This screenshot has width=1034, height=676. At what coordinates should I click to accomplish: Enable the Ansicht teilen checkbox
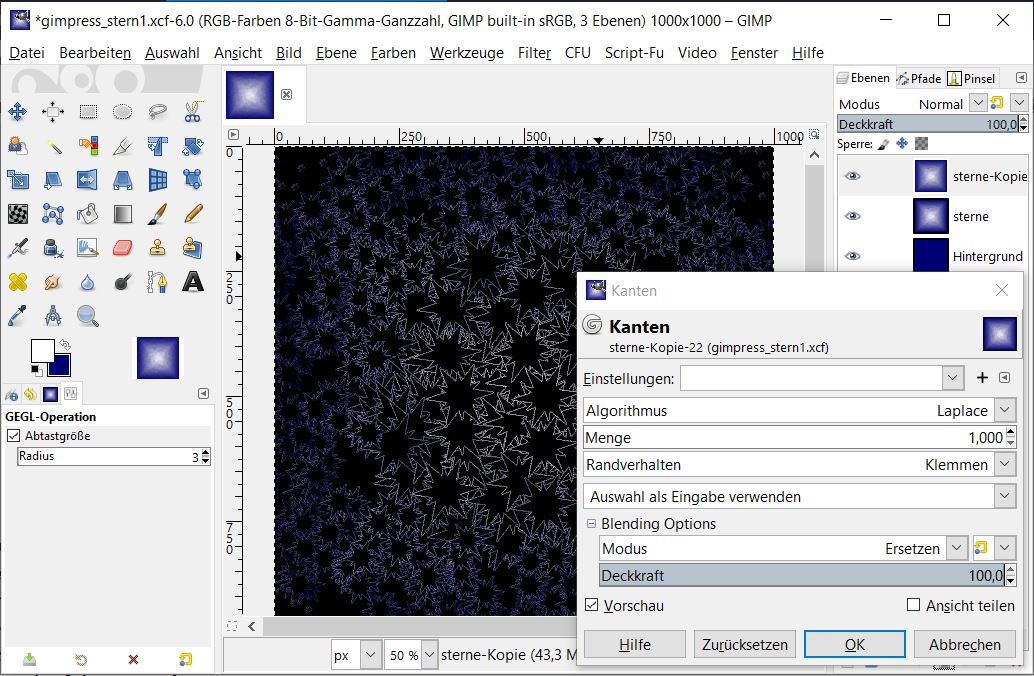913,605
